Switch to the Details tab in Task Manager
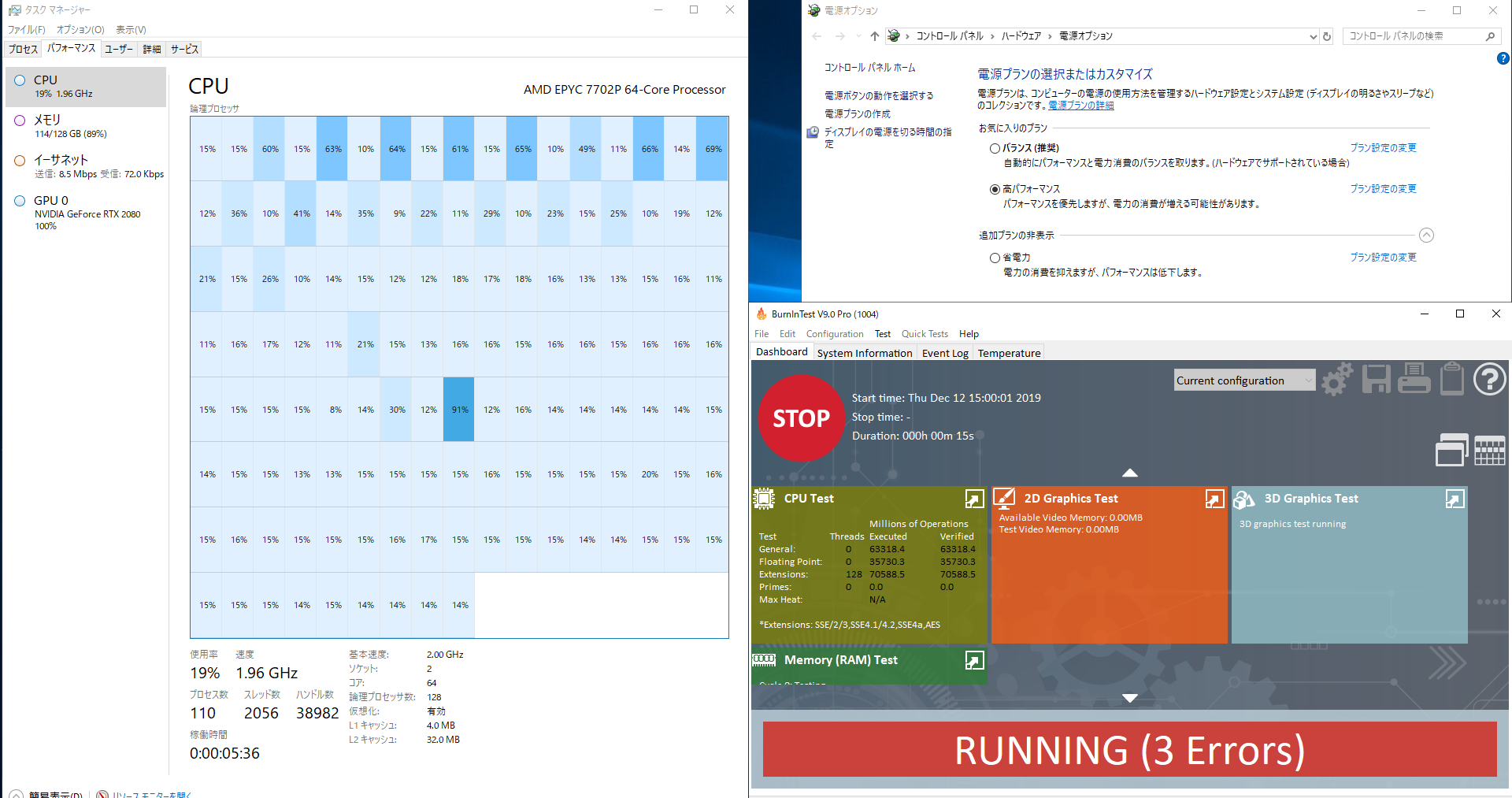The image size is (1512, 798). pos(152,49)
